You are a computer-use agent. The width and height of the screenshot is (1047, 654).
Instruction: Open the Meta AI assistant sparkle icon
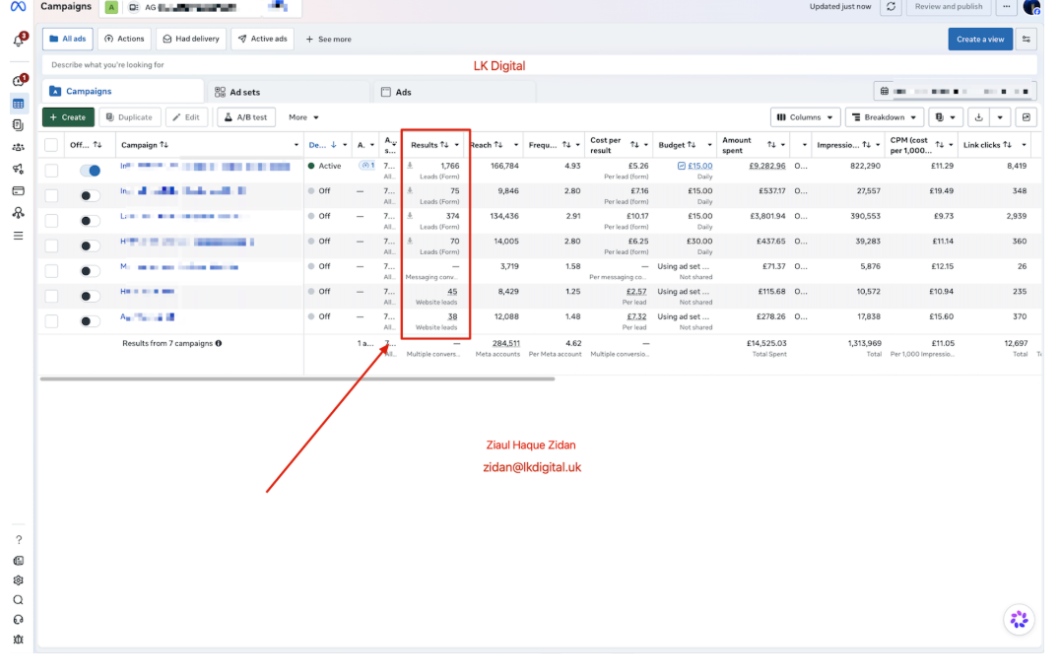click(x=1019, y=619)
